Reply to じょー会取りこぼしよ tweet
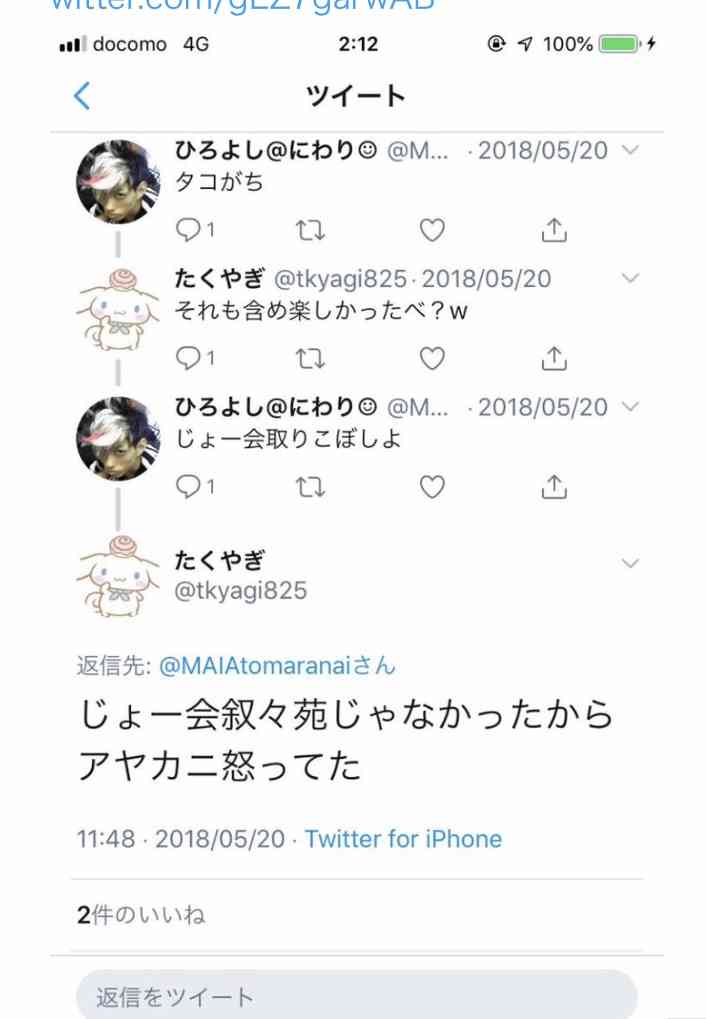706x1019 pixels. coord(194,486)
